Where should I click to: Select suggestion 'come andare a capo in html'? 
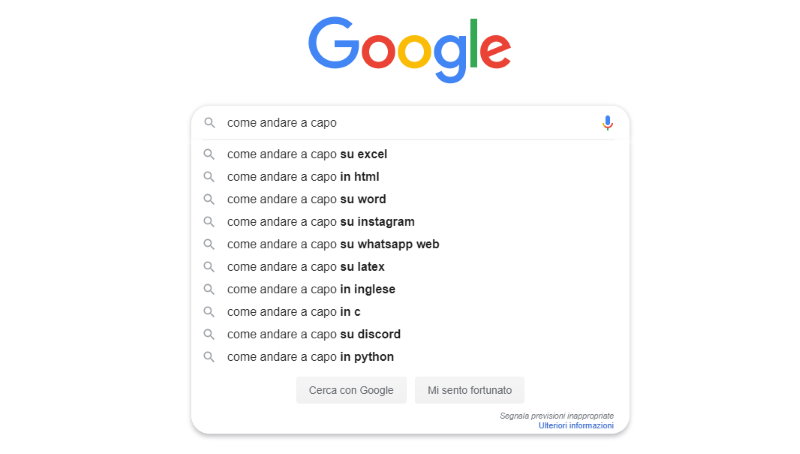410,176
